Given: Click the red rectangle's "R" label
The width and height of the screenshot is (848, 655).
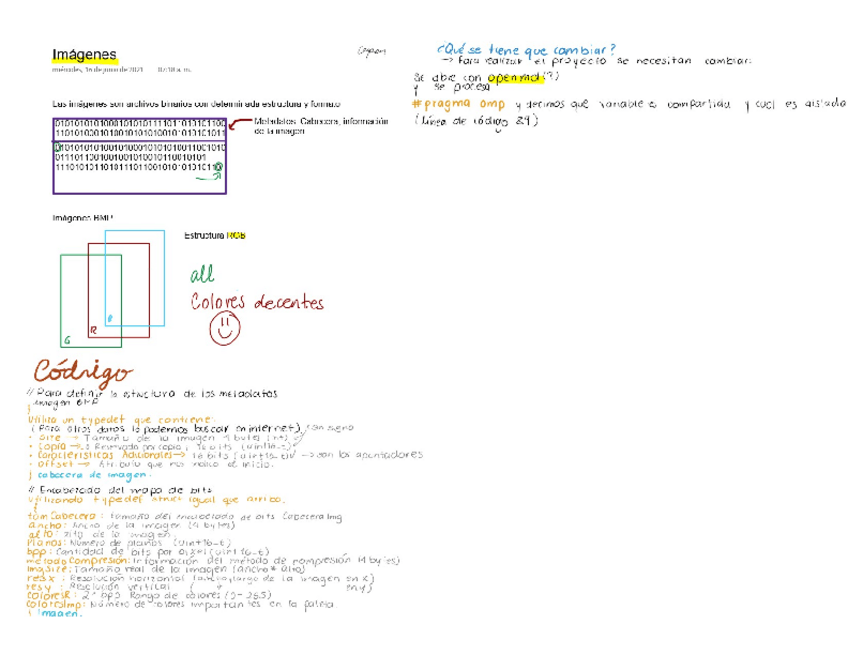Looking at the screenshot, I should [x=94, y=330].
